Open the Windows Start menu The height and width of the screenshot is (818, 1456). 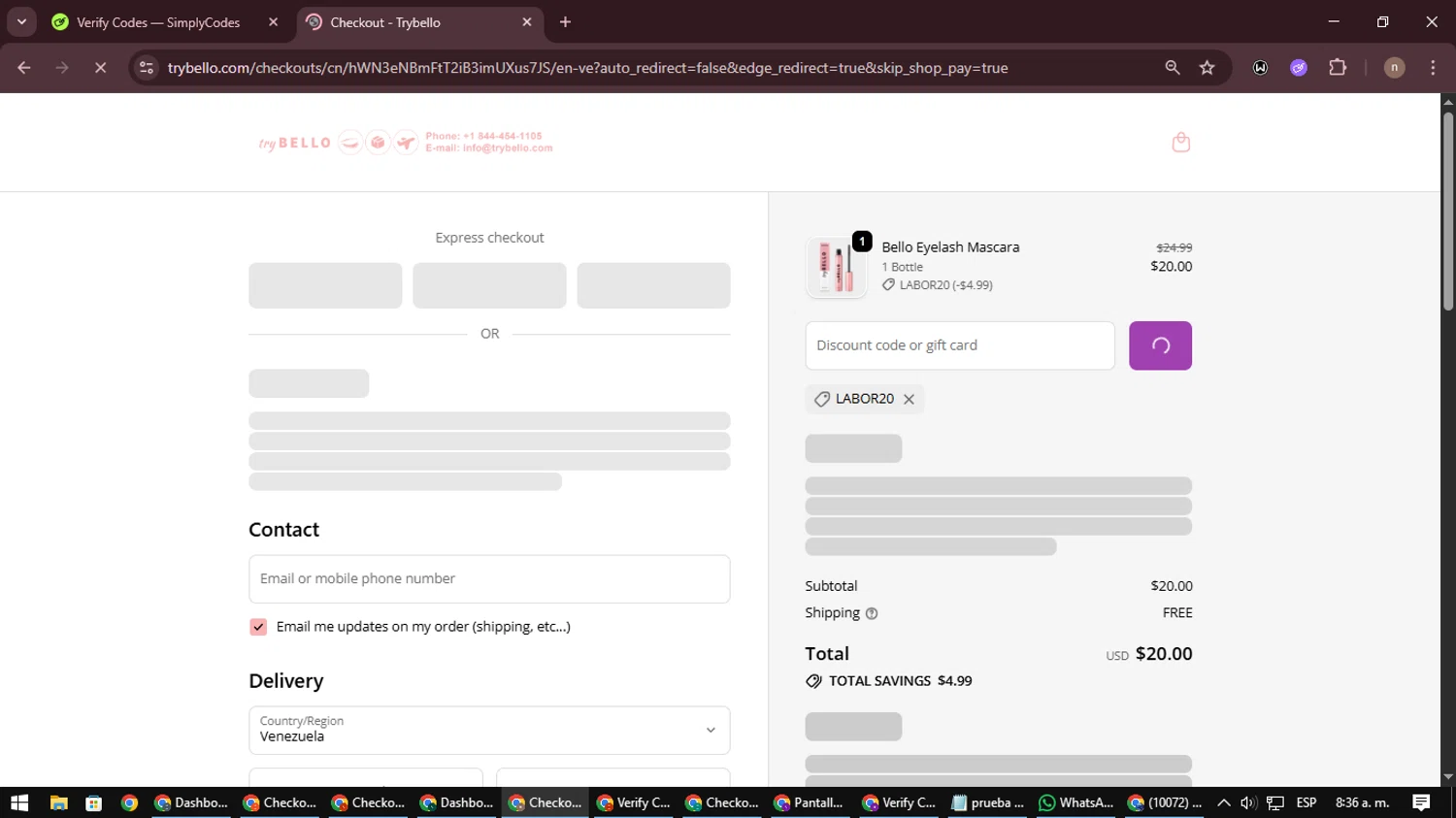pos(19,802)
